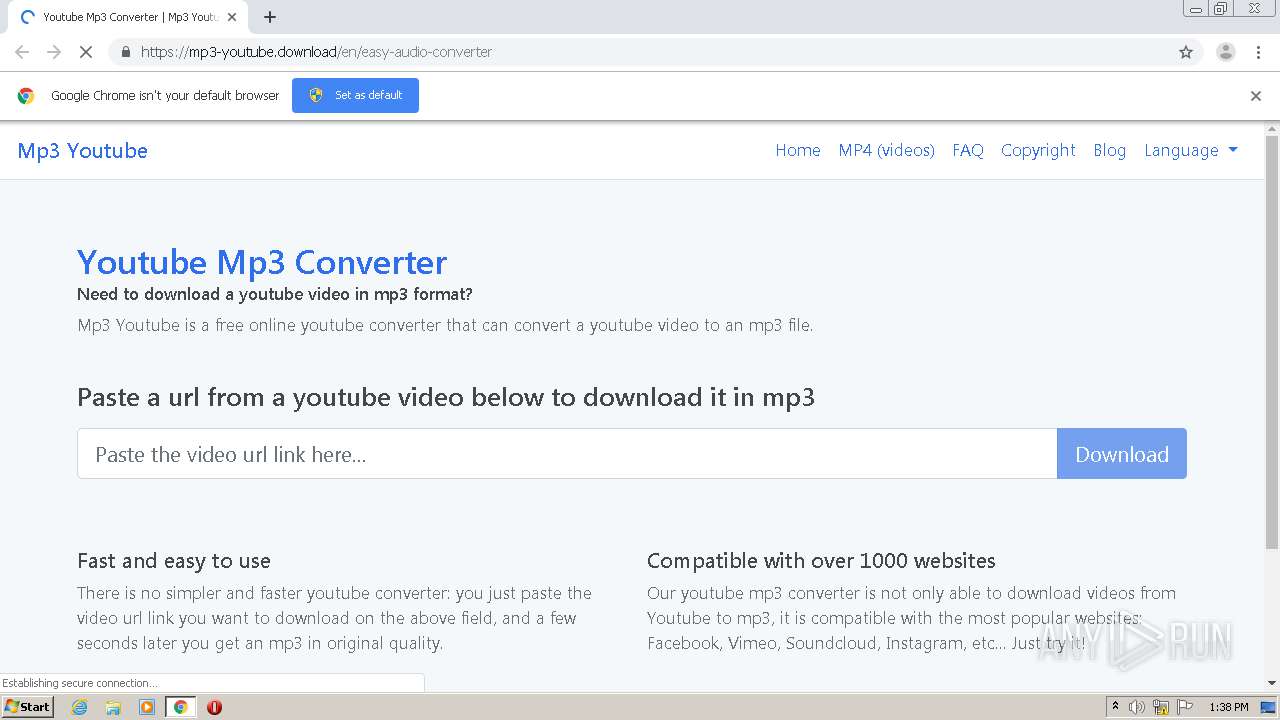Bookmark this page with the star icon
This screenshot has height=720, width=1280.
1186,52
